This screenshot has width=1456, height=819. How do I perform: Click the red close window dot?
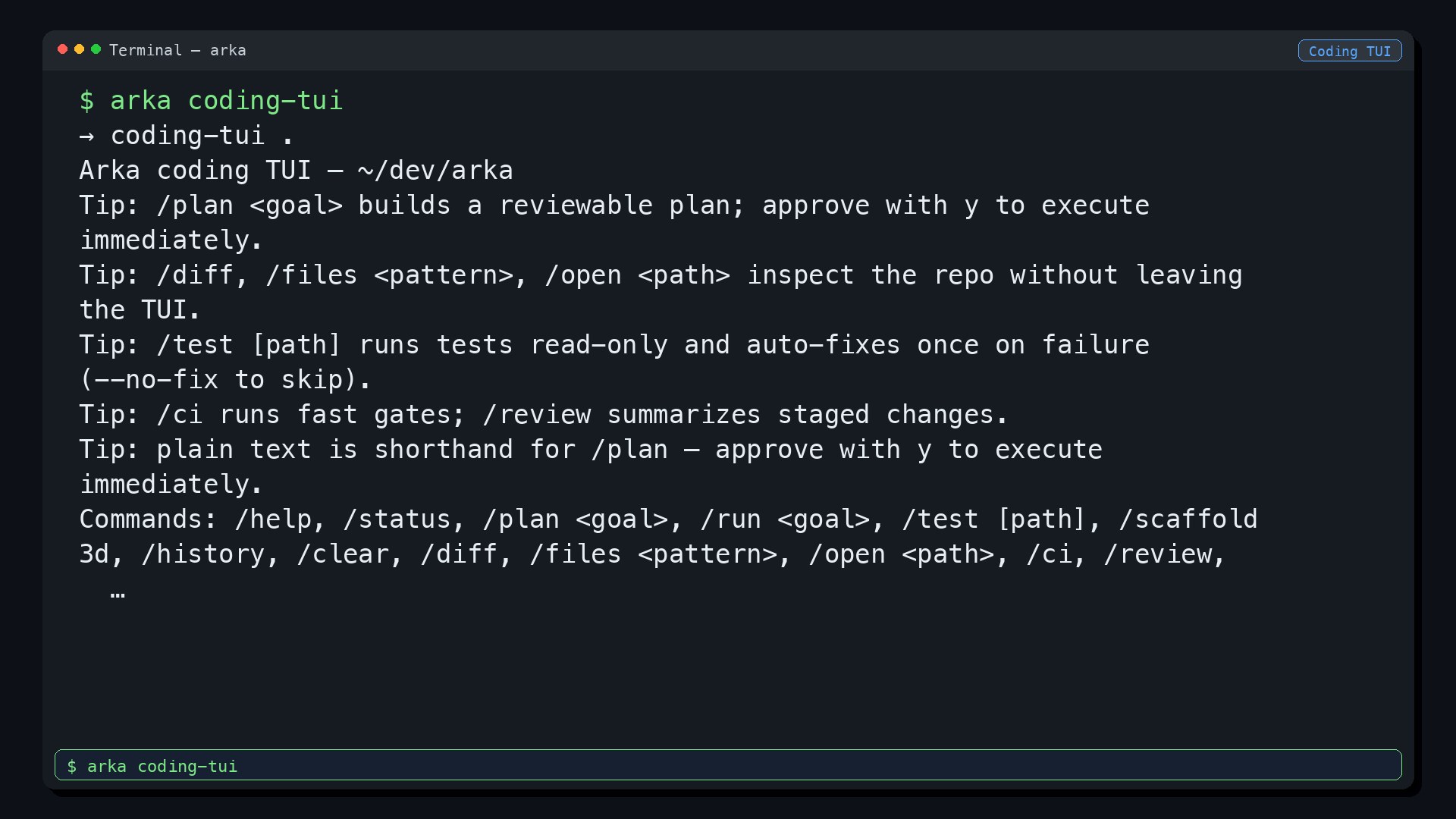click(63, 49)
